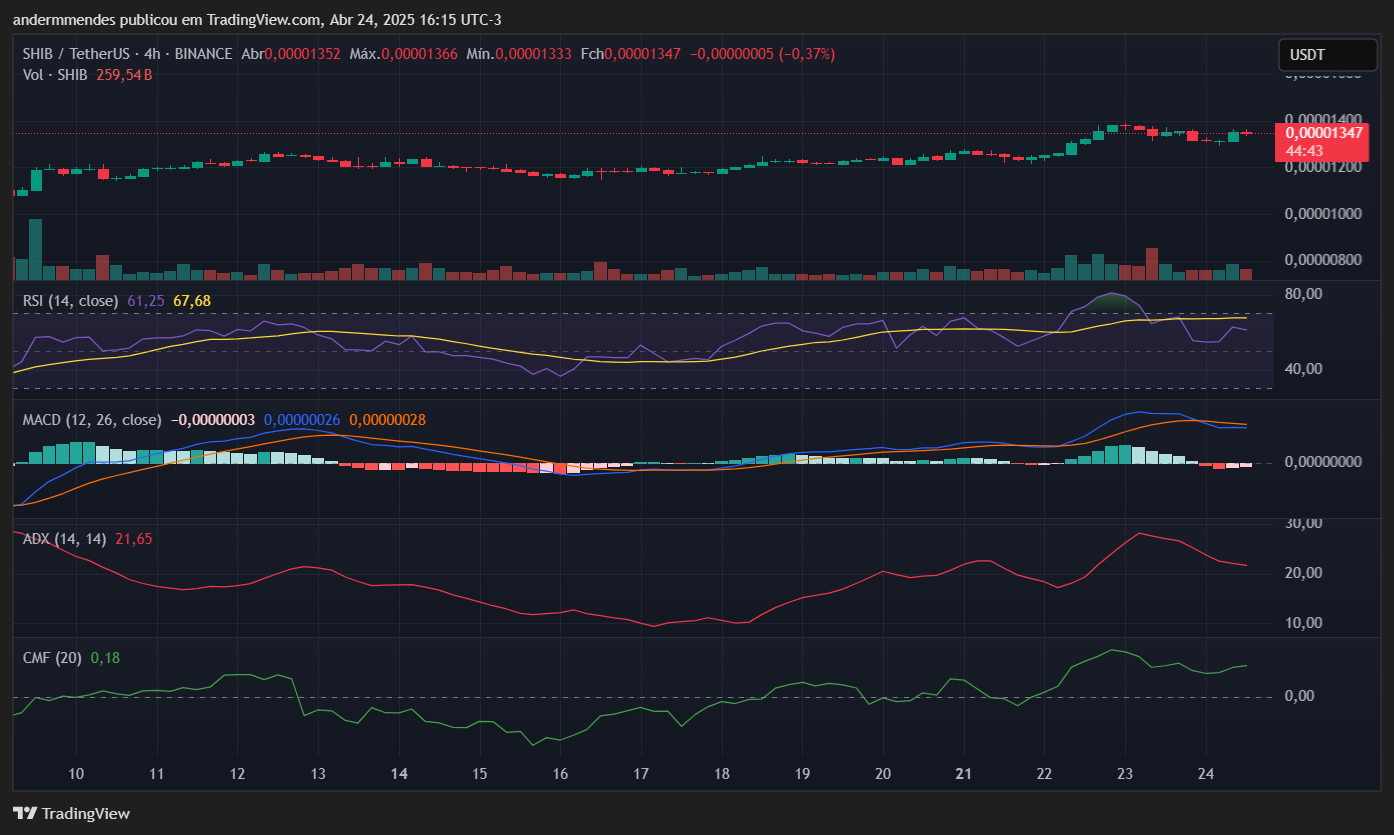This screenshot has width=1394, height=835.
Task: Click the RSI (14, close) indicator label
Action: (x=70, y=300)
